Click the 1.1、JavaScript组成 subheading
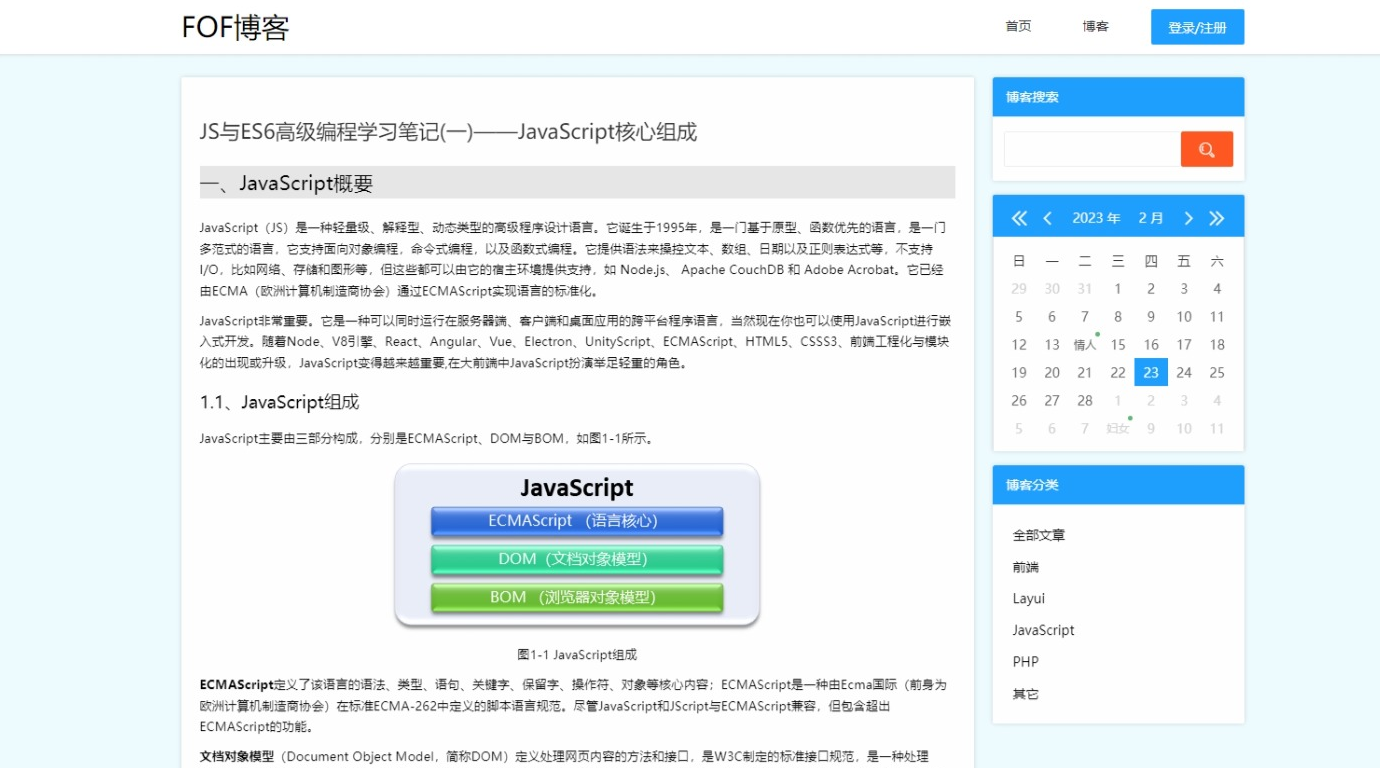Image resolution: width=1380 pixels, height=768 pixels. click(x=279, y=402)
